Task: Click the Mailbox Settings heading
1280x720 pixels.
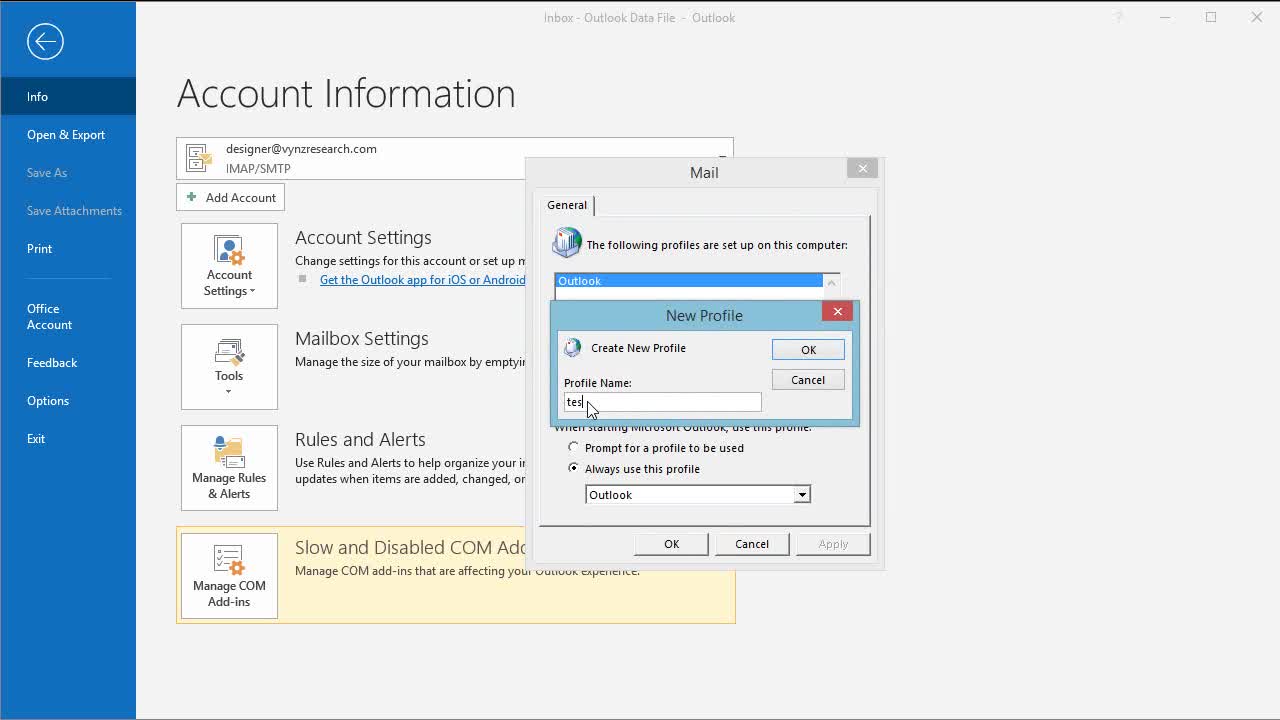Action: [361, 338]
